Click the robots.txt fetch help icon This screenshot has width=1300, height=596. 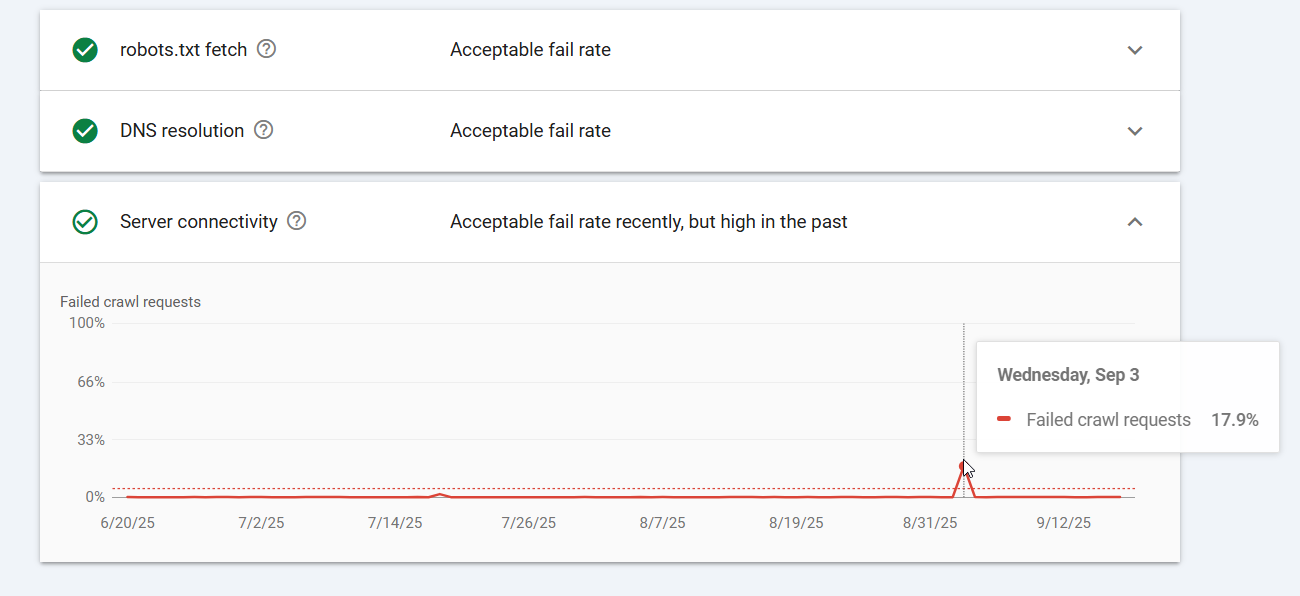[x=266, y=49]
